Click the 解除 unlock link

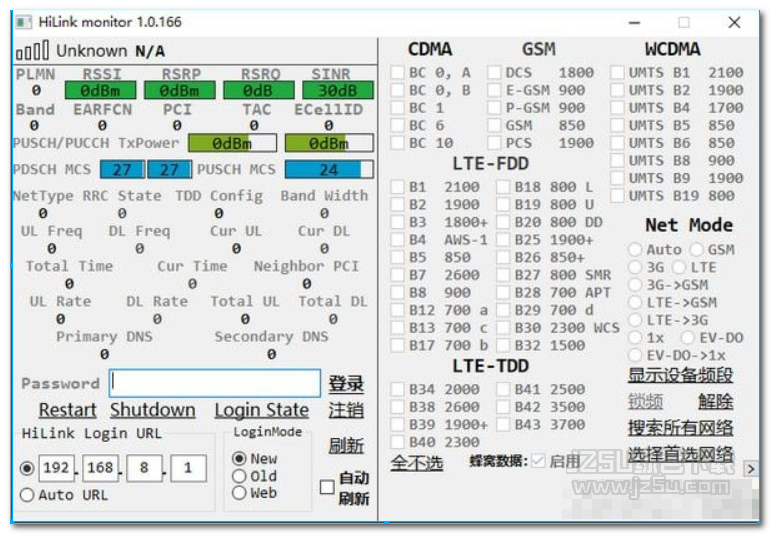715,402
